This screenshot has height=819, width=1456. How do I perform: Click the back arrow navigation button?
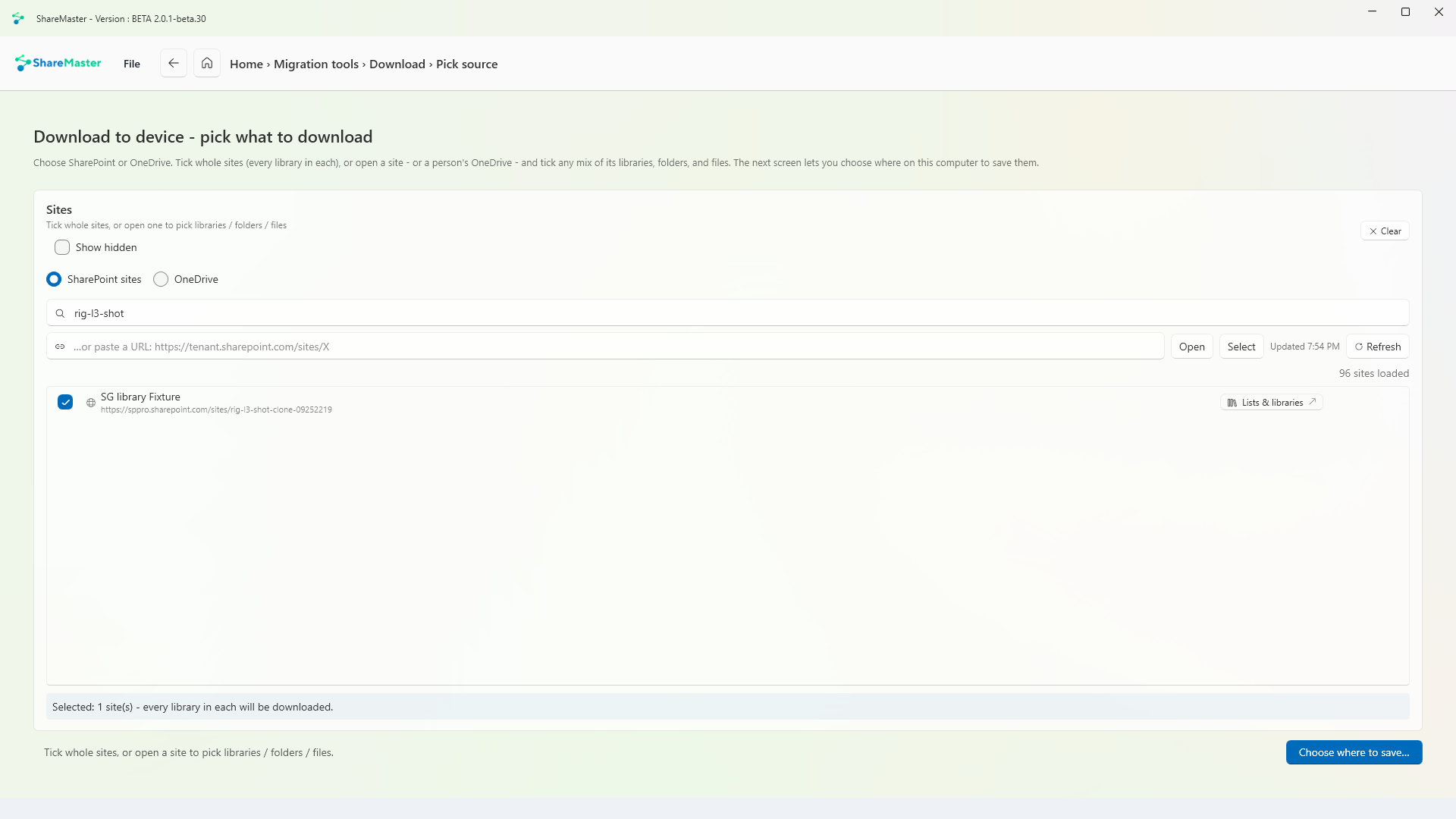[x=173, y=64]
